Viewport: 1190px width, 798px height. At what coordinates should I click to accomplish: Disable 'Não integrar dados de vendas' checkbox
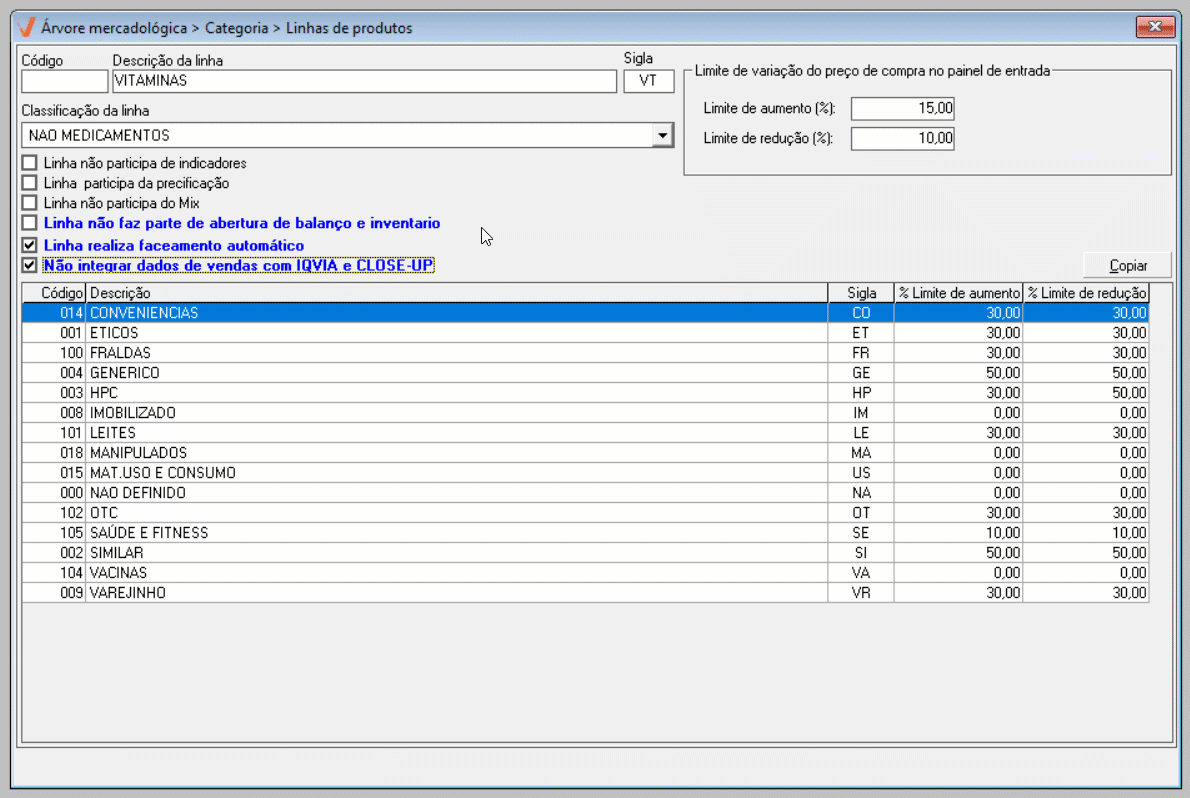click(30, 266)
